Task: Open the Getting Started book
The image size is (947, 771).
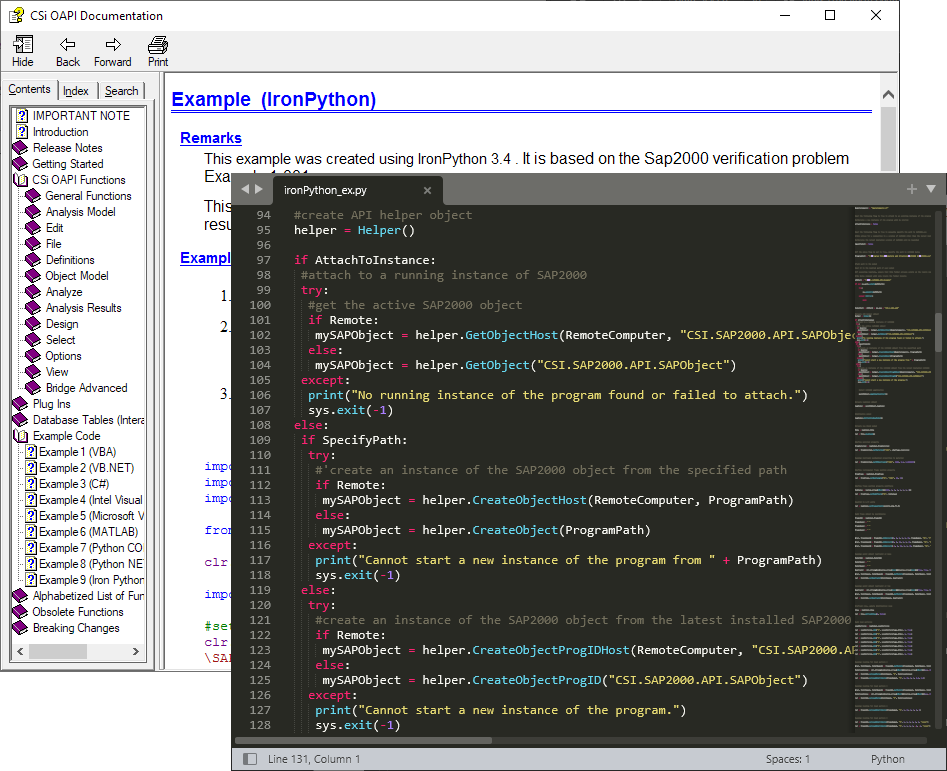Action: 67,164
